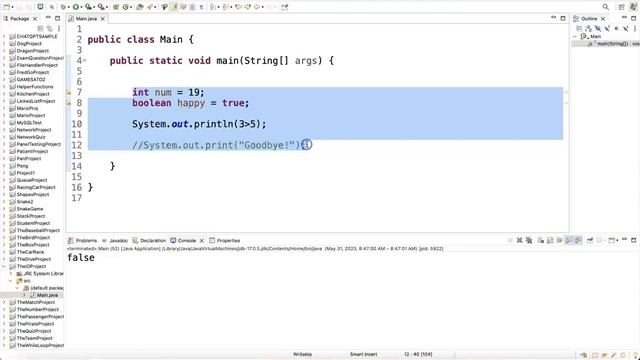Close the Main.java editor tab
Viewport: 640px width, 360px height.
coord(103,19)
